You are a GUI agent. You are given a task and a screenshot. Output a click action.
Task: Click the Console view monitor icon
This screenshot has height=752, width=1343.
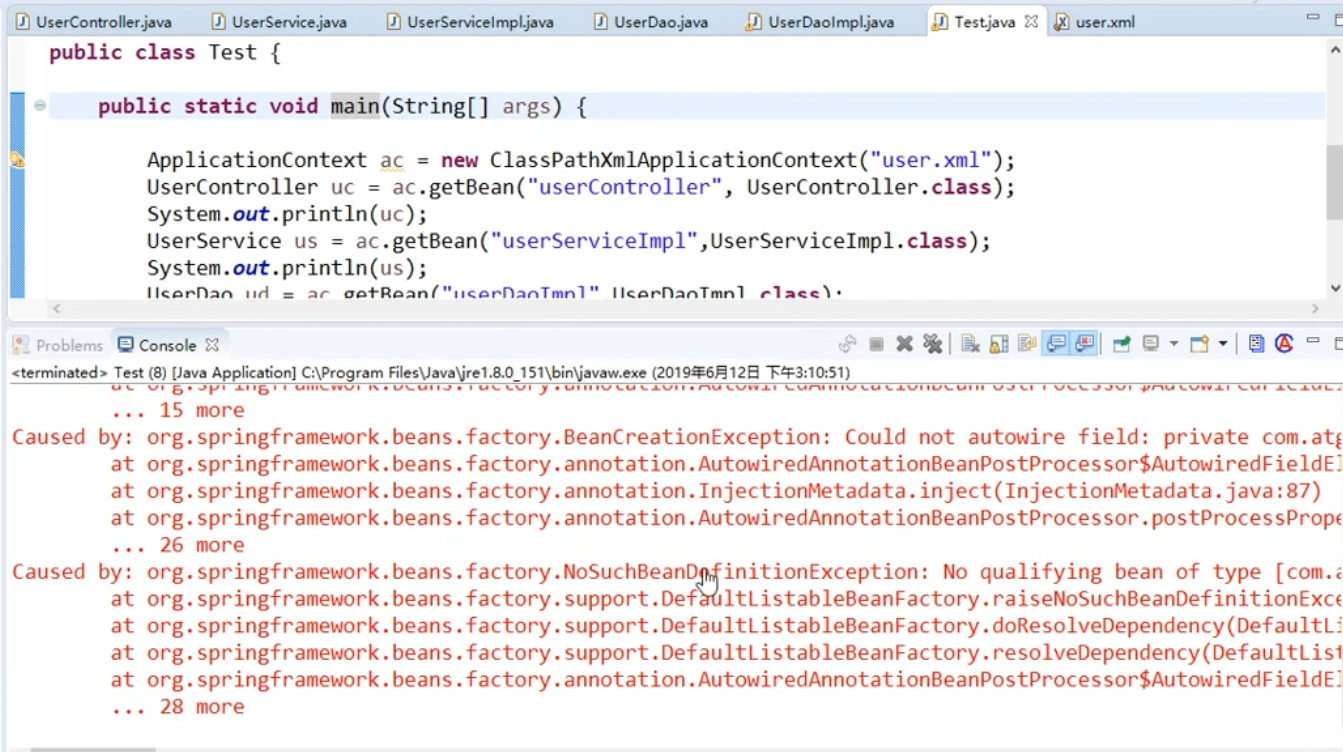(x=125, y=345)
